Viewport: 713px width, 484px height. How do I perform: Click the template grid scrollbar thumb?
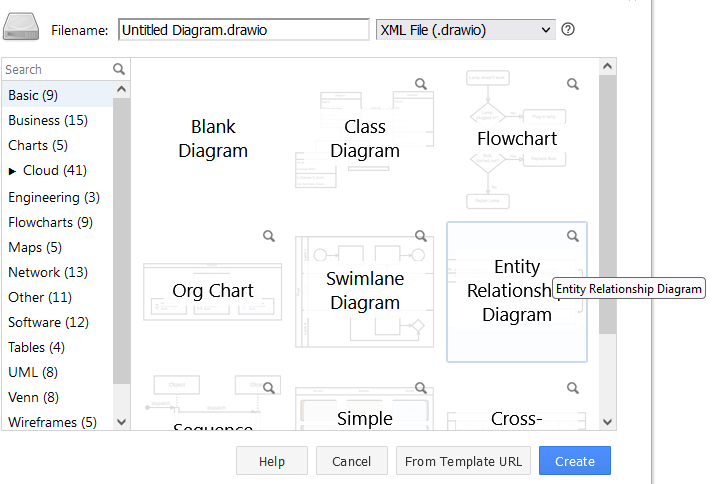click(608, 205)
